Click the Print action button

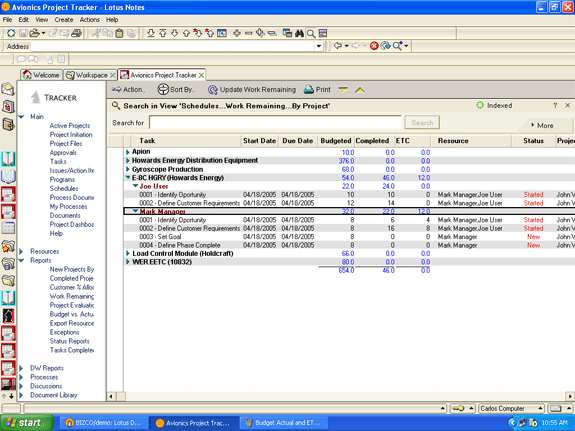pyautogui.click(x=317, y=90)
